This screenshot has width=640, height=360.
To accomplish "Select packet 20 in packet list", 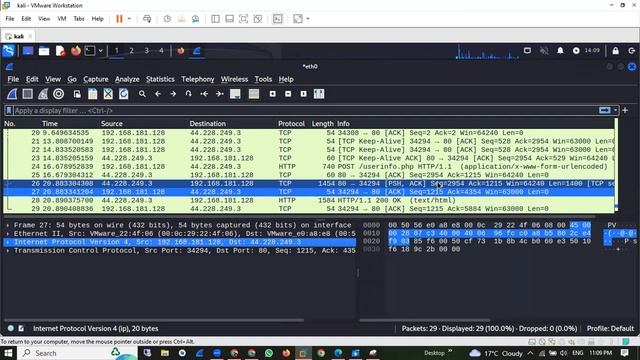I will click(x=309, y=133).
